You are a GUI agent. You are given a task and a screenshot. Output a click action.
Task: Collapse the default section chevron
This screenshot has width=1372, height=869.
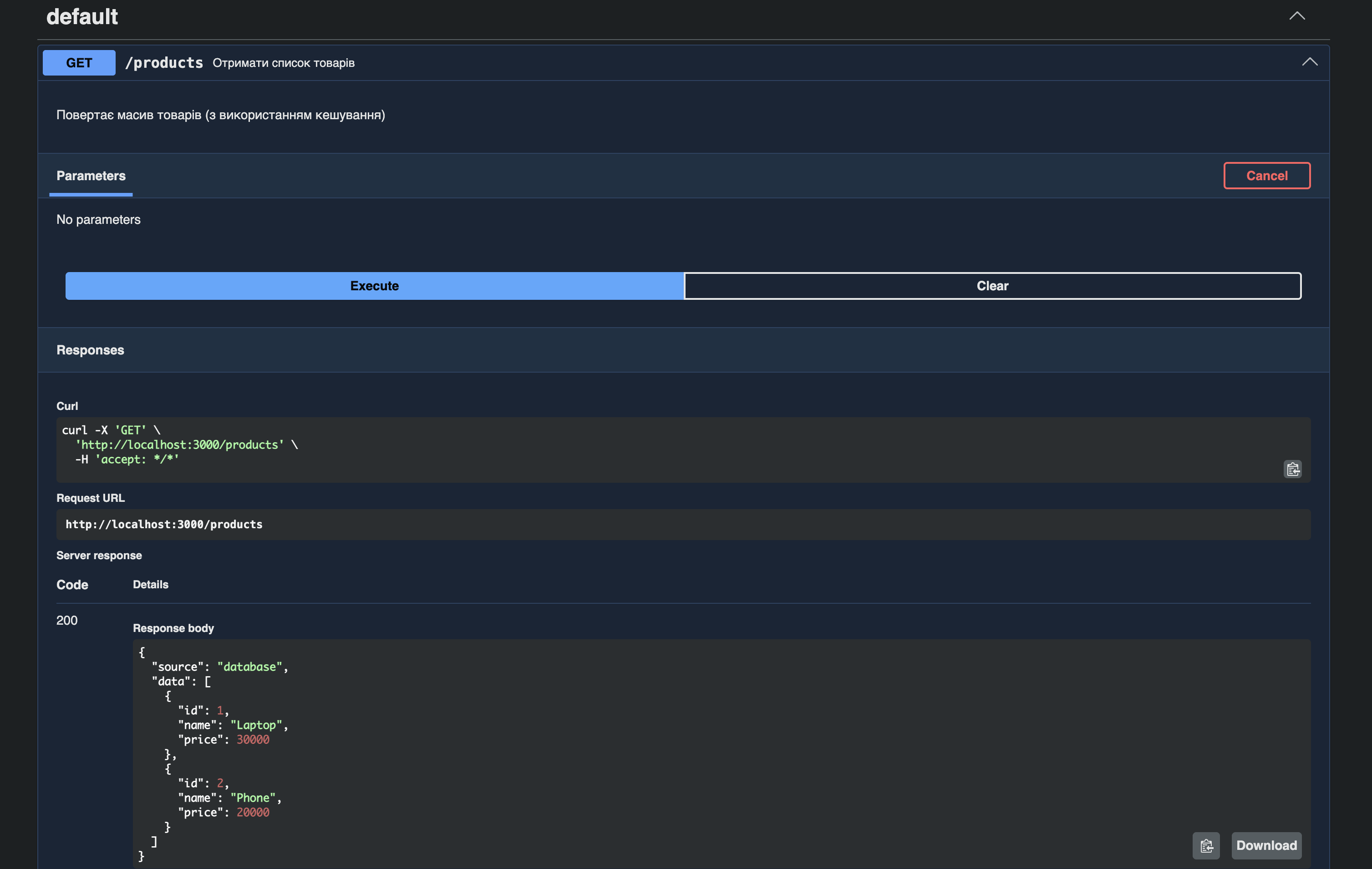1297,16
